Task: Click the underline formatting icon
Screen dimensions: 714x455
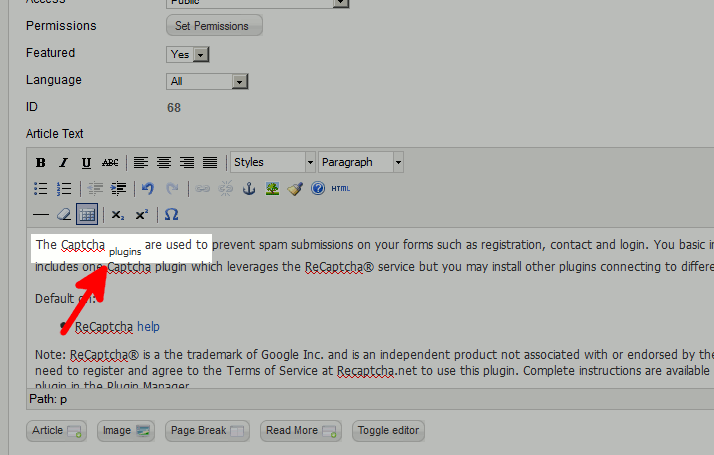Action: (86, 163)
